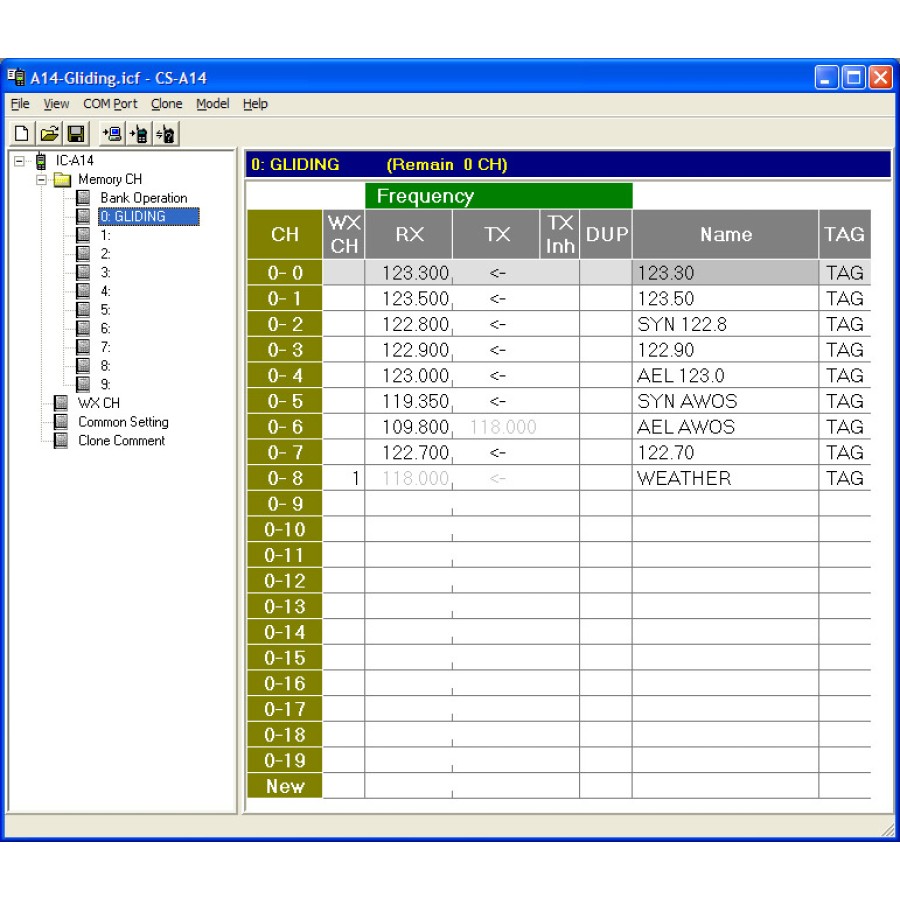Click the channel 0- 4 row header
The image size is (900, 900).
point(285,375)
